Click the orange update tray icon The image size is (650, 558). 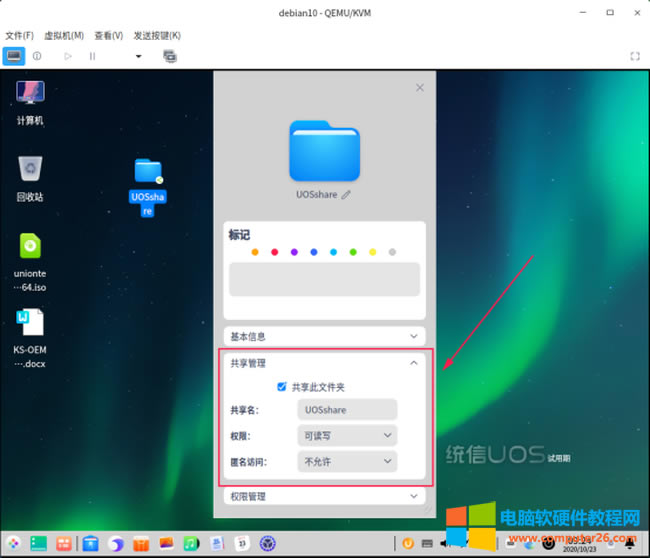[x=408, y=543]
